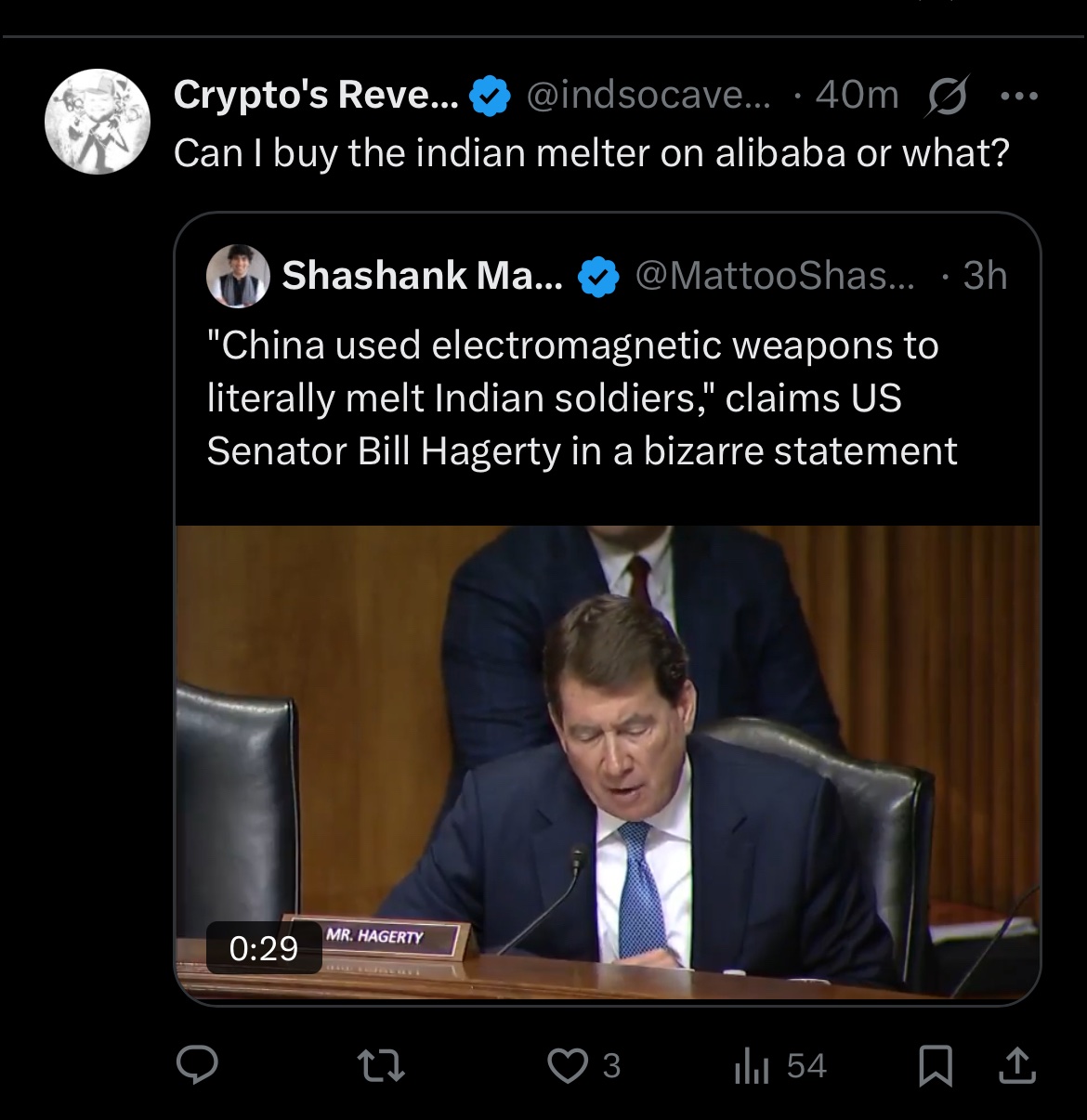Tap the share upload arrow icon
Screen dimensions: 1087x1120
click(1016, 1065)
